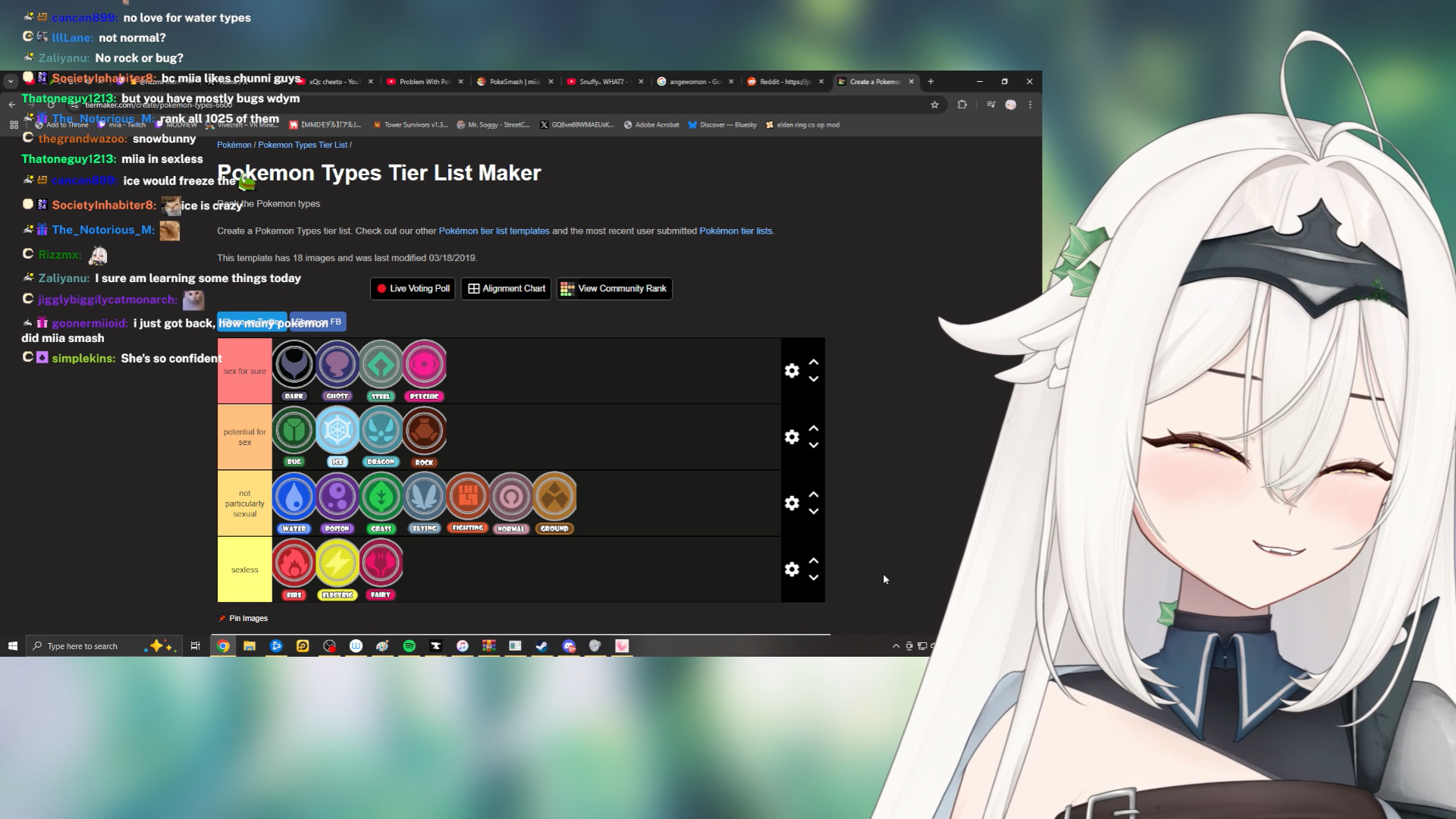This screenshot has height=819, width=1456.
Task: Open the 'Pokémon tier lists' link
Action: 736,231
